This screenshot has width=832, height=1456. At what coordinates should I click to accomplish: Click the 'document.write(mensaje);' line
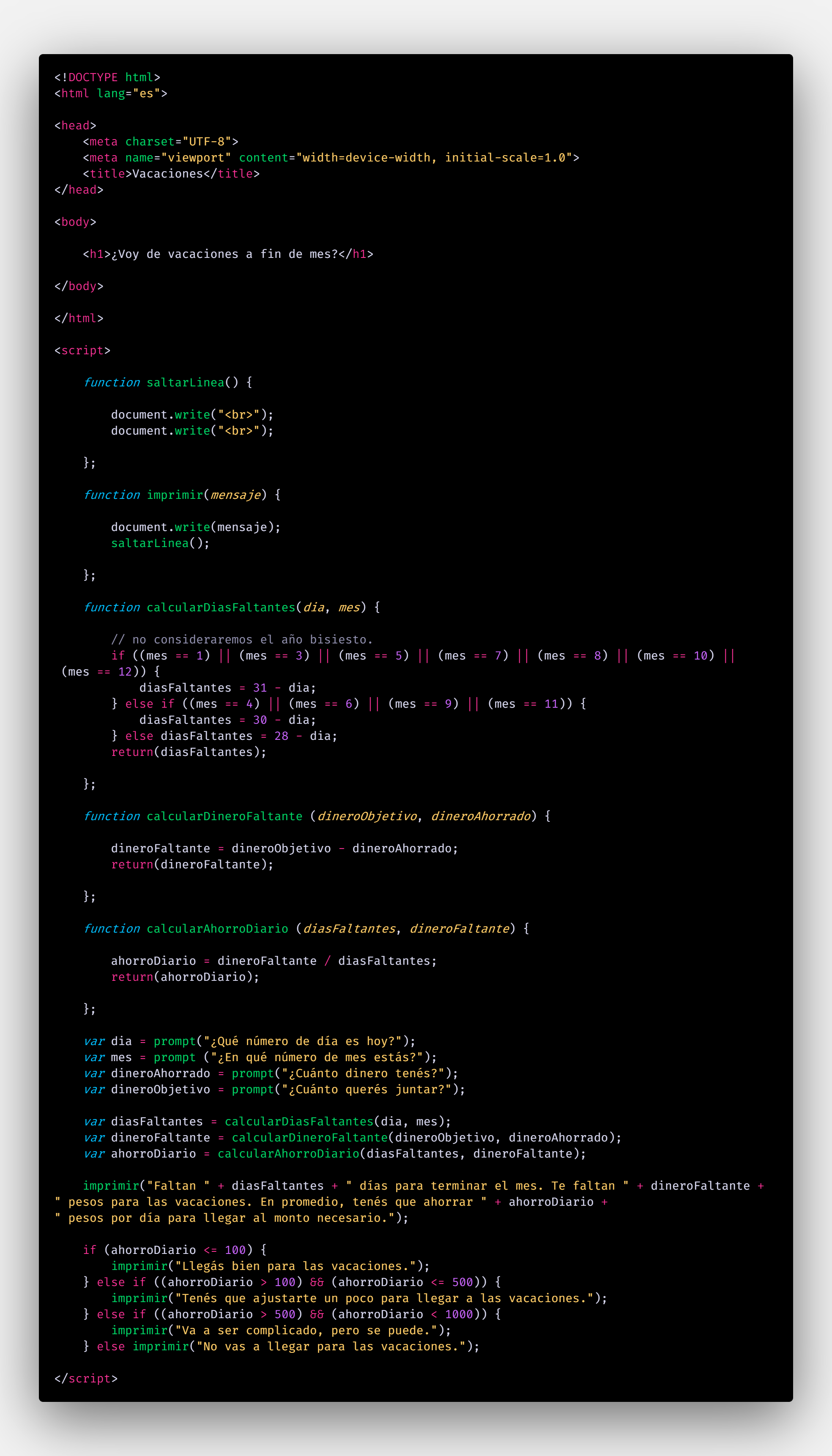coord(196,527)
